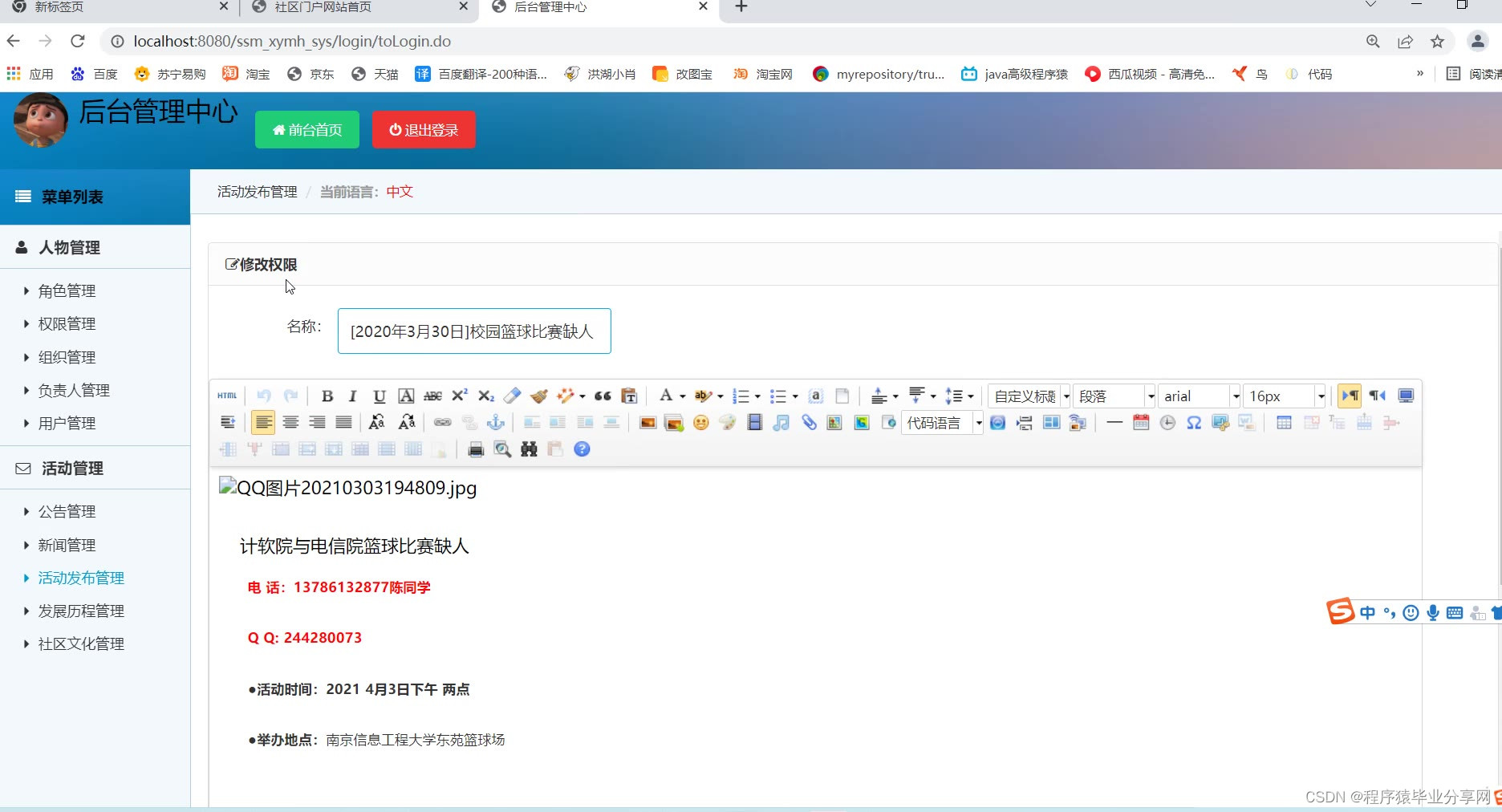The height and width of the screenshot is (812, 1502).
Task: Toggle subscript formatting
Action: click(485, 396)
